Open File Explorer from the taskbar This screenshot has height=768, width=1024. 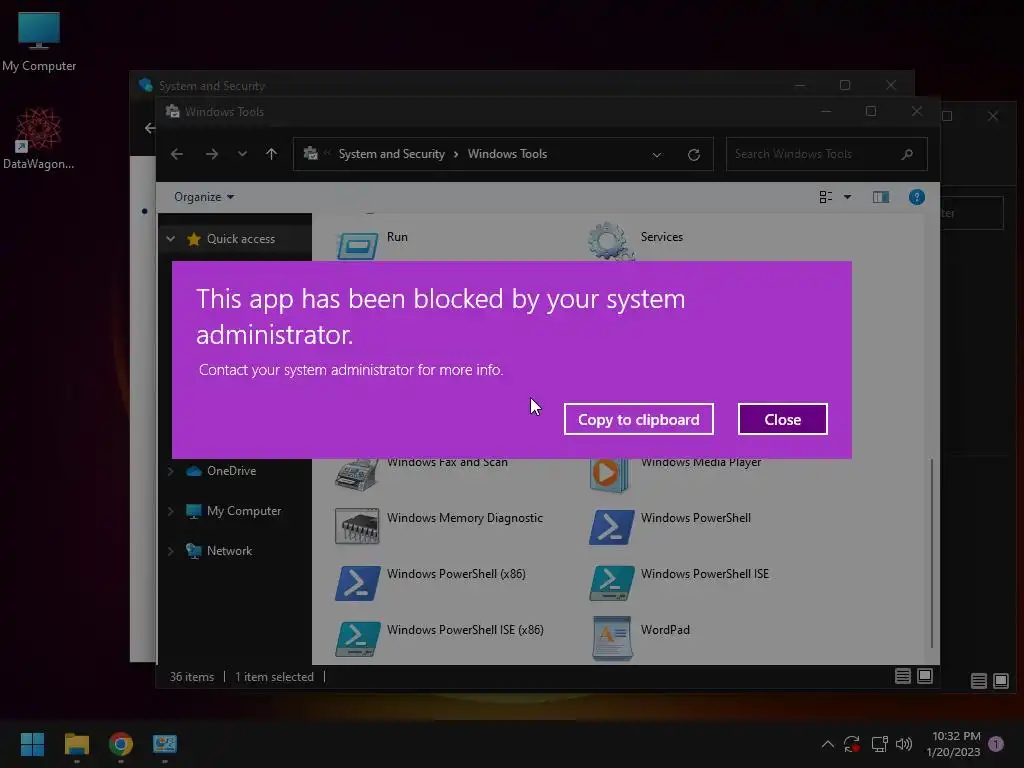click(x=76, y=744)
